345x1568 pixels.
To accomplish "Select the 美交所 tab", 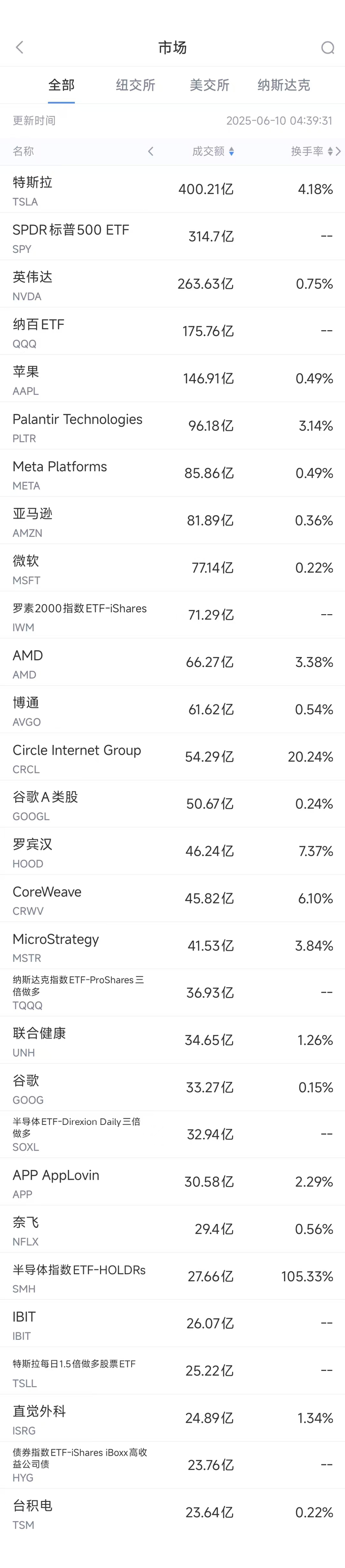I will 209,85.
